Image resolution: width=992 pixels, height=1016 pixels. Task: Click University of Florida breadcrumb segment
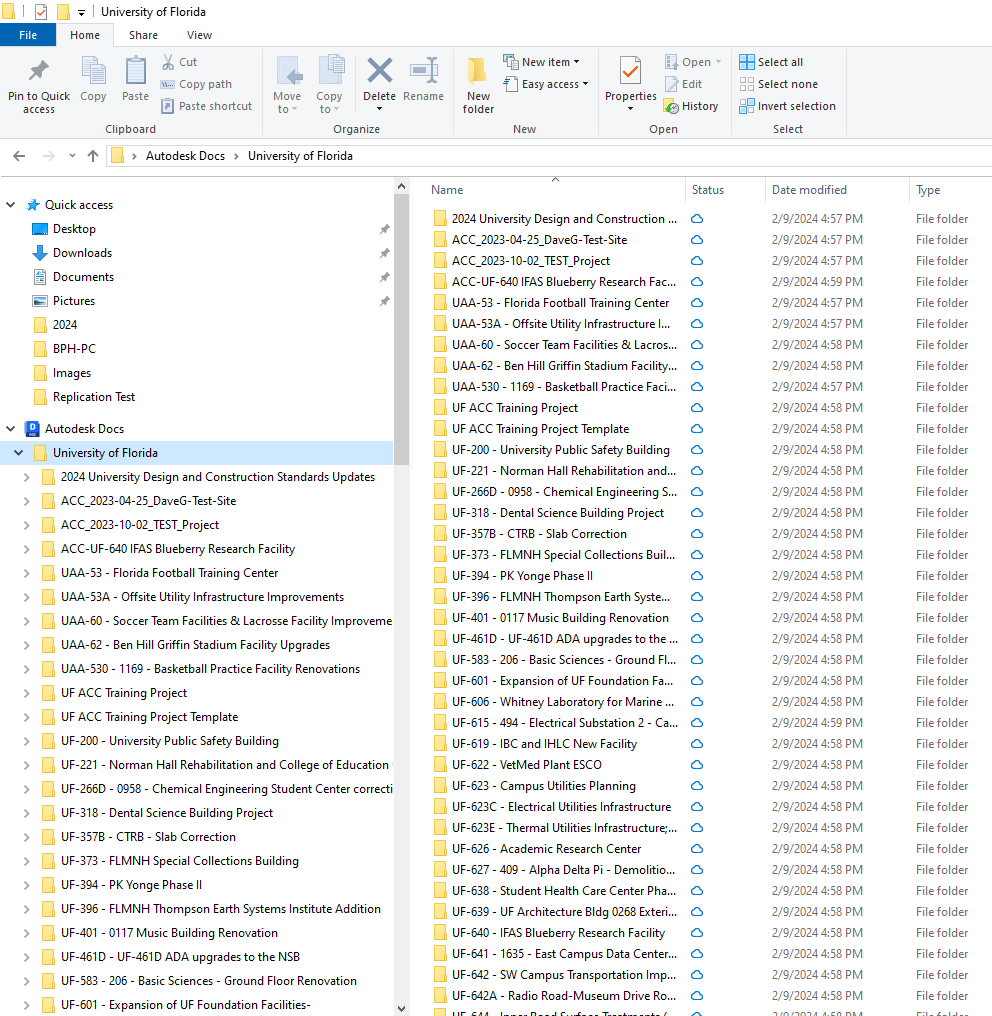[x=300, y=156]
